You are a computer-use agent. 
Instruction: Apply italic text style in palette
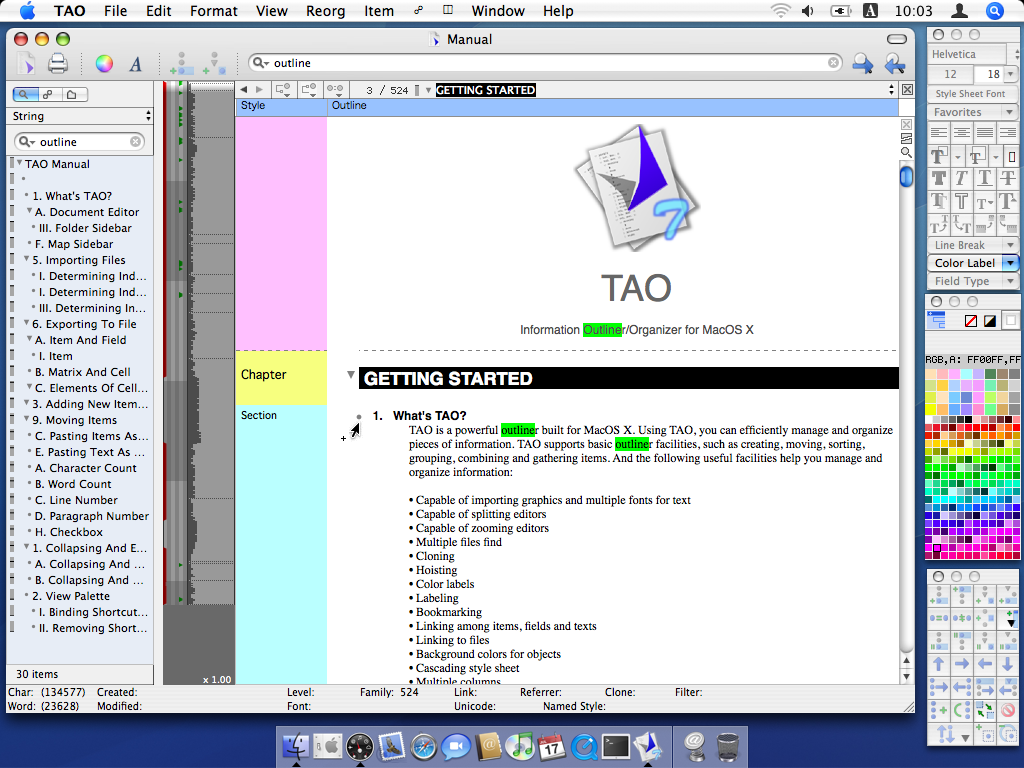click(962, 178)
